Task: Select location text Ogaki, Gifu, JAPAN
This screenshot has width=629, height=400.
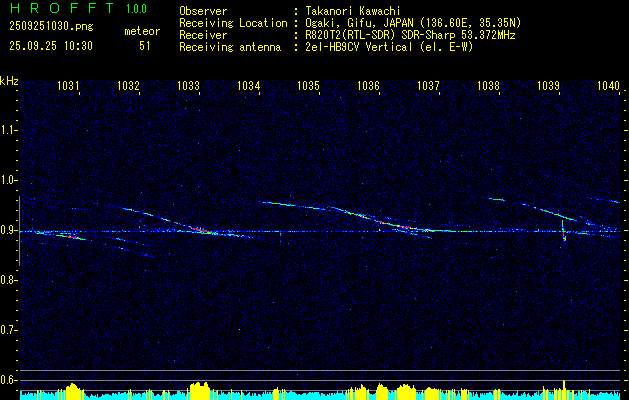Action: 360,23
